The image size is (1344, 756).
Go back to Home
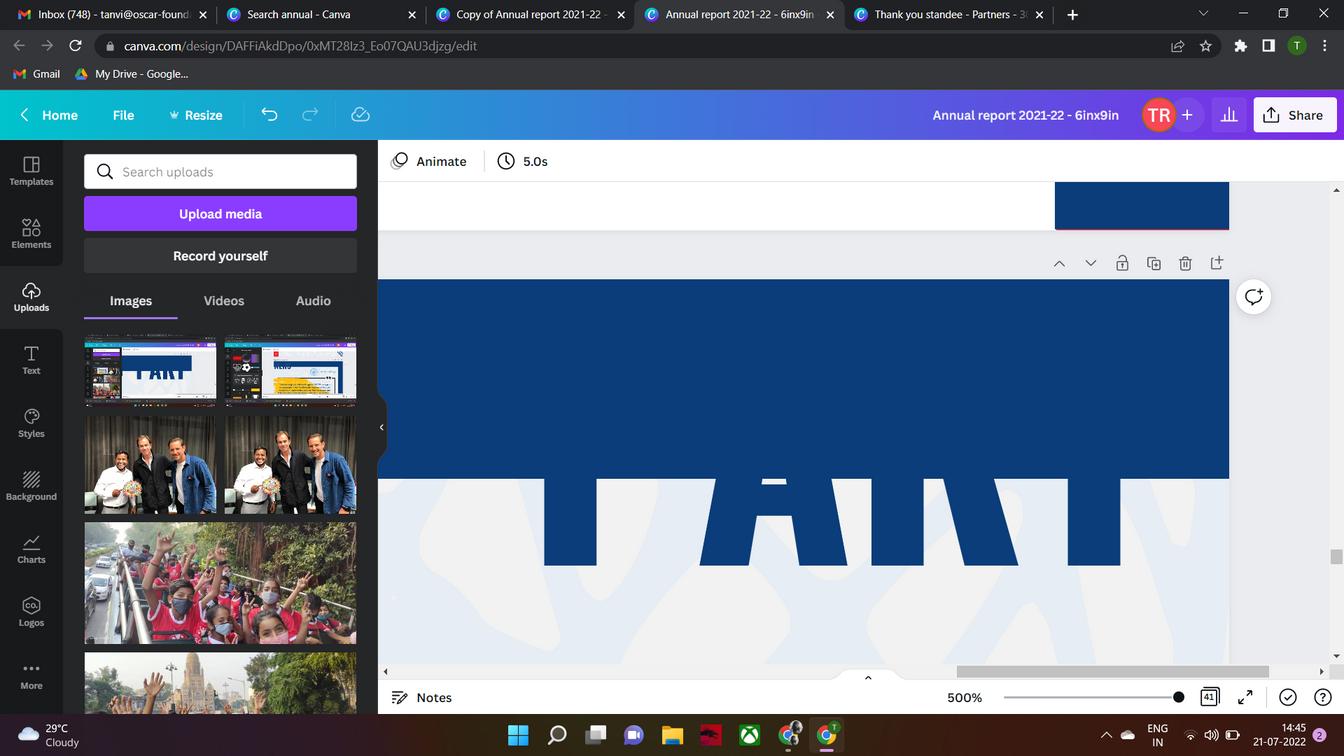click(x=49, y=115)
